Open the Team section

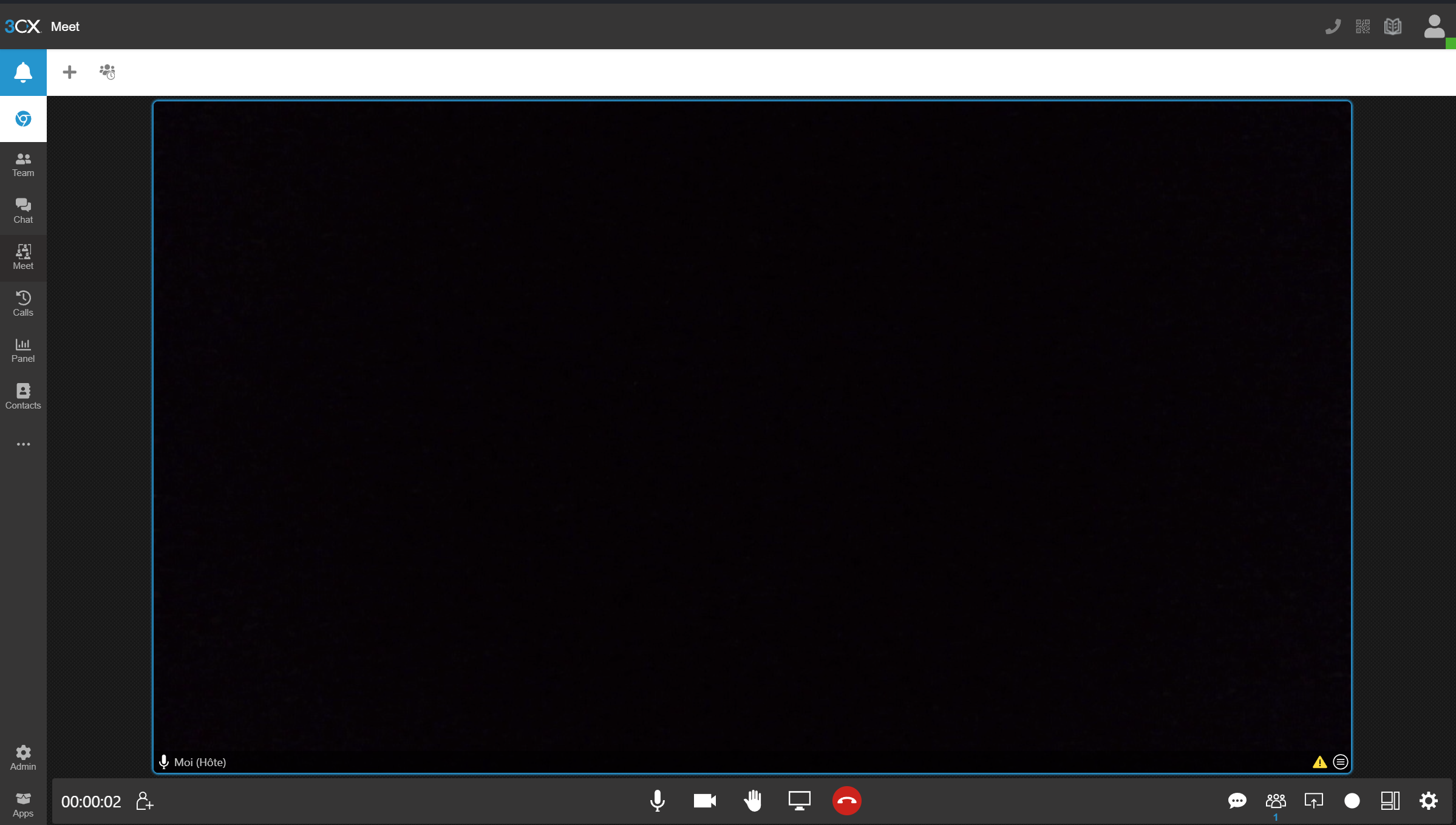[23, 165]
